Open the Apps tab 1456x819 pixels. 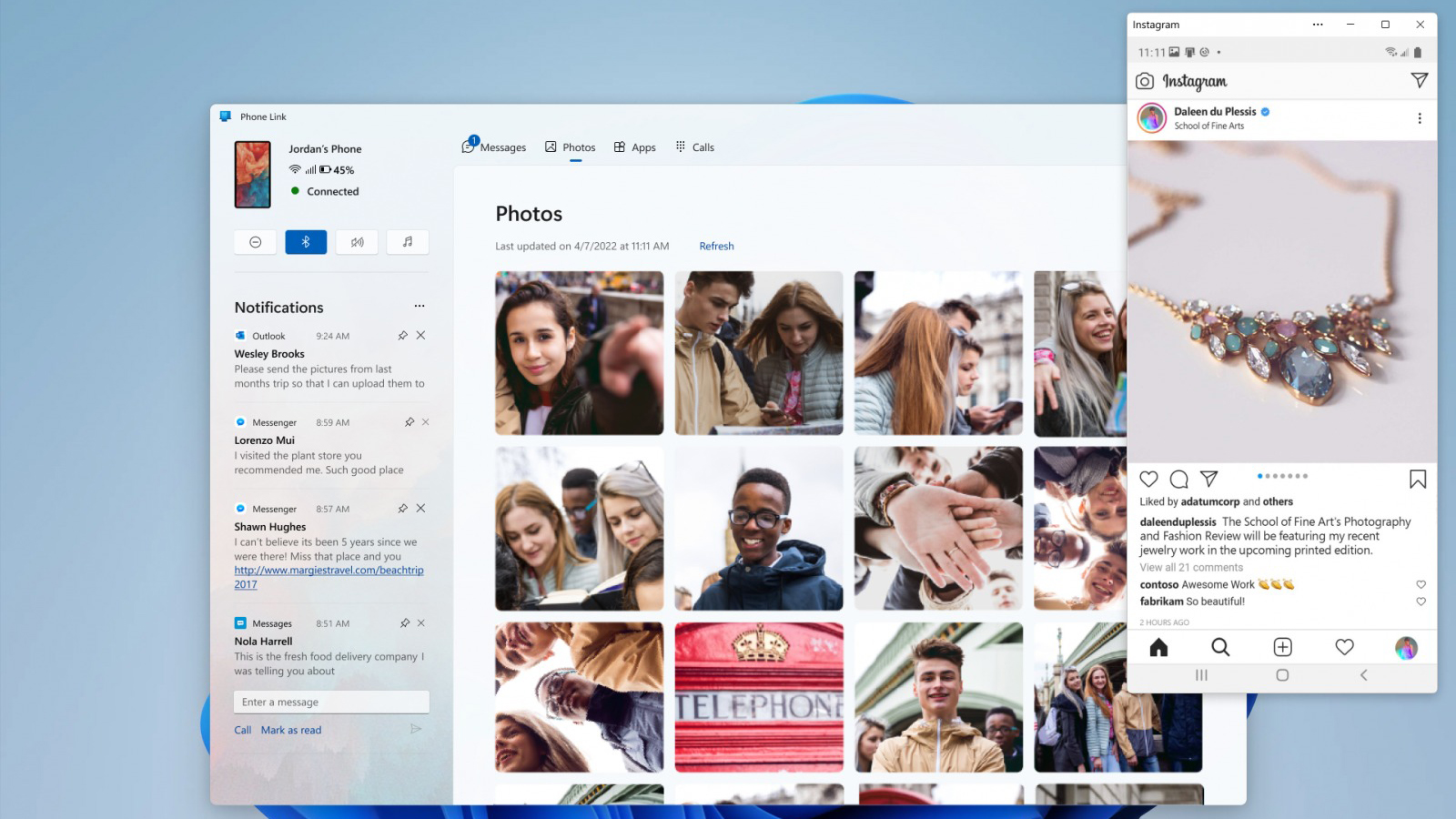tap(634, 147)
